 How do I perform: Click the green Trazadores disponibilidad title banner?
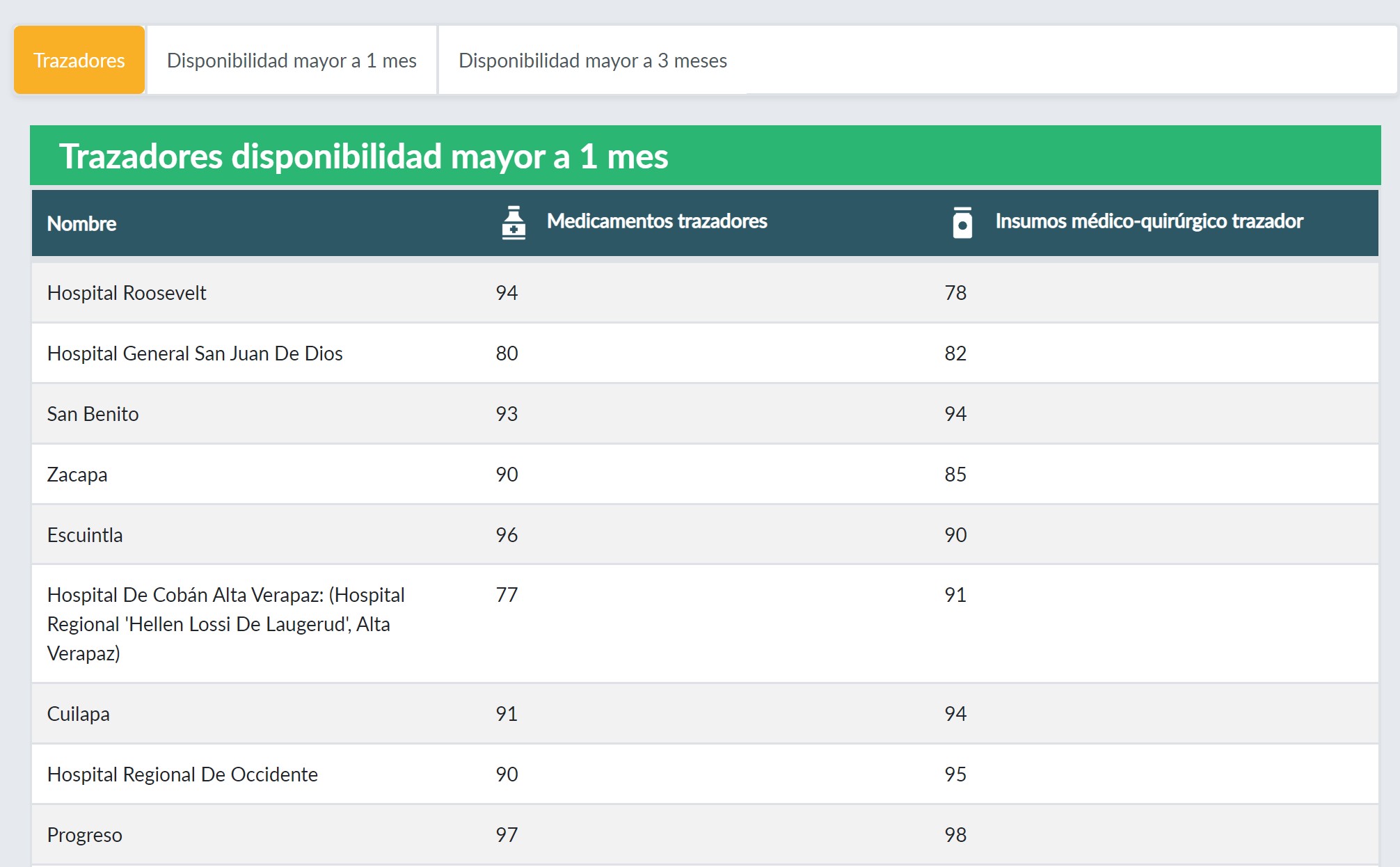[x=705, y=155]
